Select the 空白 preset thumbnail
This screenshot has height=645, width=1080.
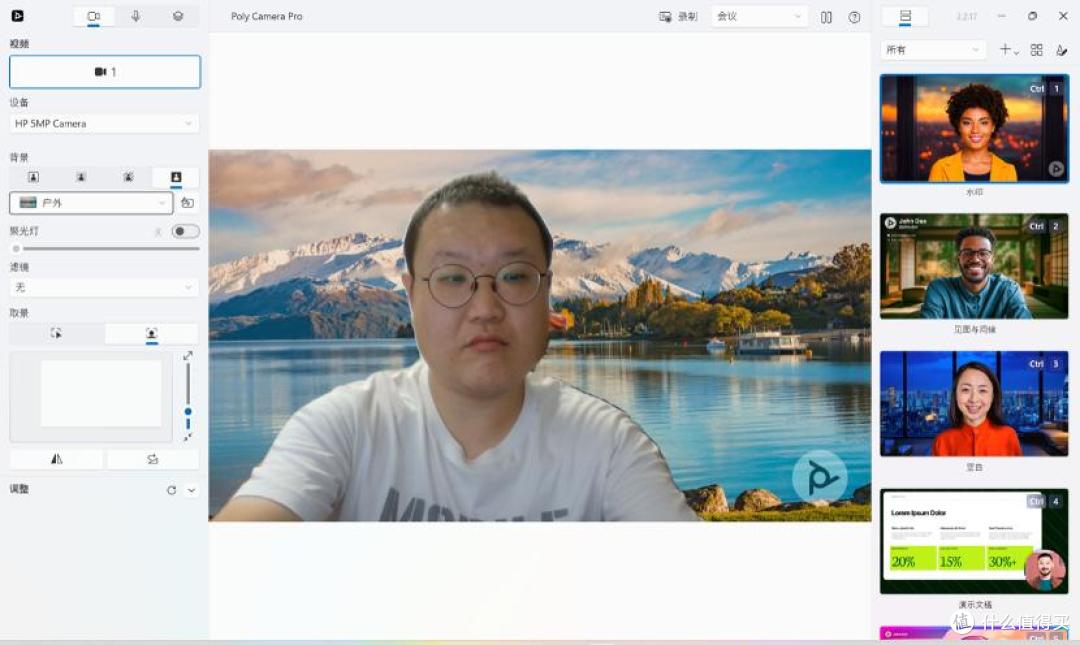click(974, 404)
